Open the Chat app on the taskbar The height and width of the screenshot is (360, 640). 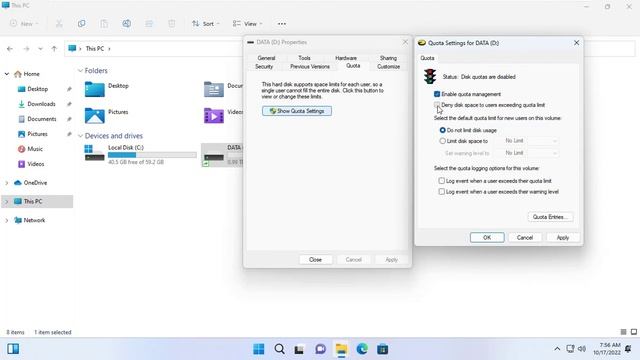[320, 349]
